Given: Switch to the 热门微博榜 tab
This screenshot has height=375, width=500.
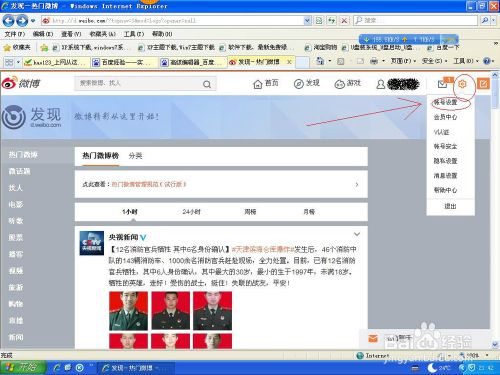Looking at the screenshot, I should point(100,156).
